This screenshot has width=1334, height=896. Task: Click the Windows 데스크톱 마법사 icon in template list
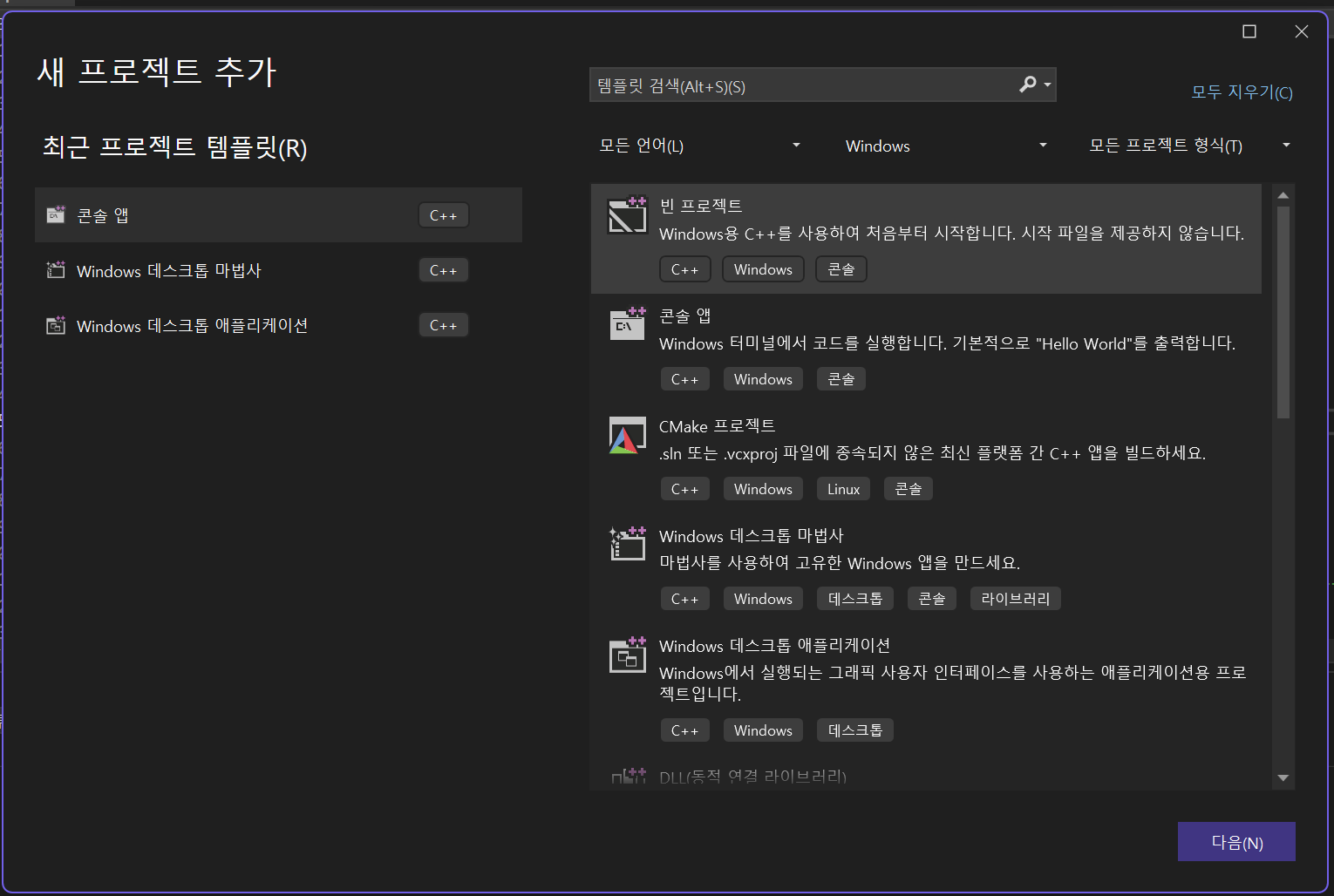pyautogui.click(x=627, y=543)
